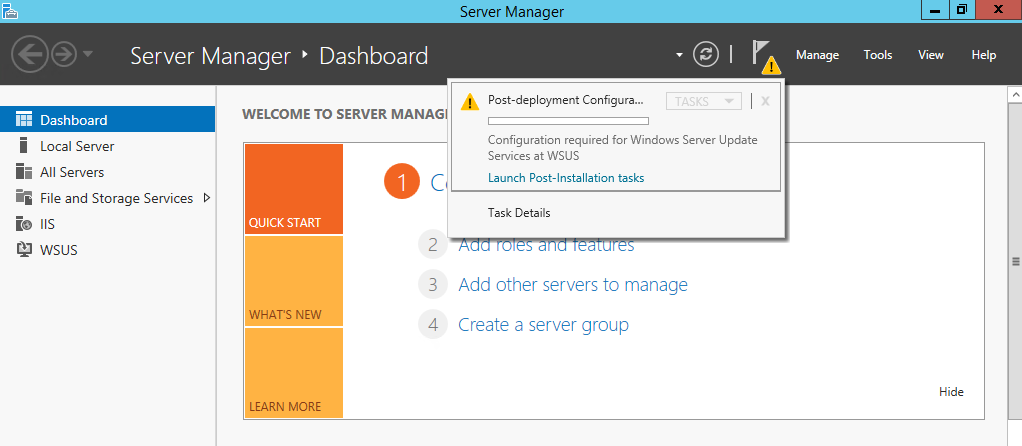Click the All Servers icon
This screenshot has width=1022, height=446.
point(24,171)
